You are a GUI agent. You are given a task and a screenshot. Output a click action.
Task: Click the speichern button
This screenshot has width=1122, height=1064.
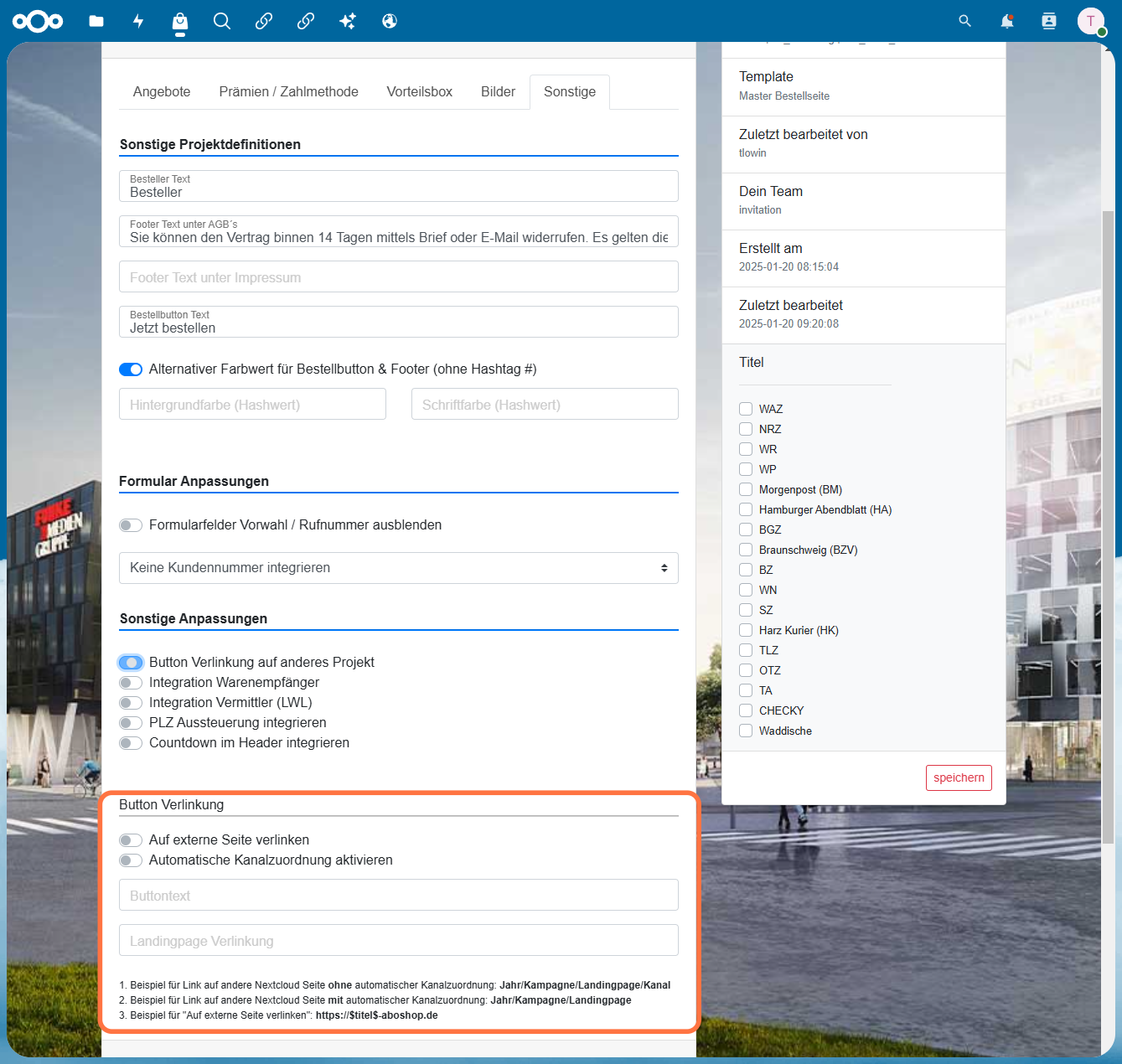point(959,777)
